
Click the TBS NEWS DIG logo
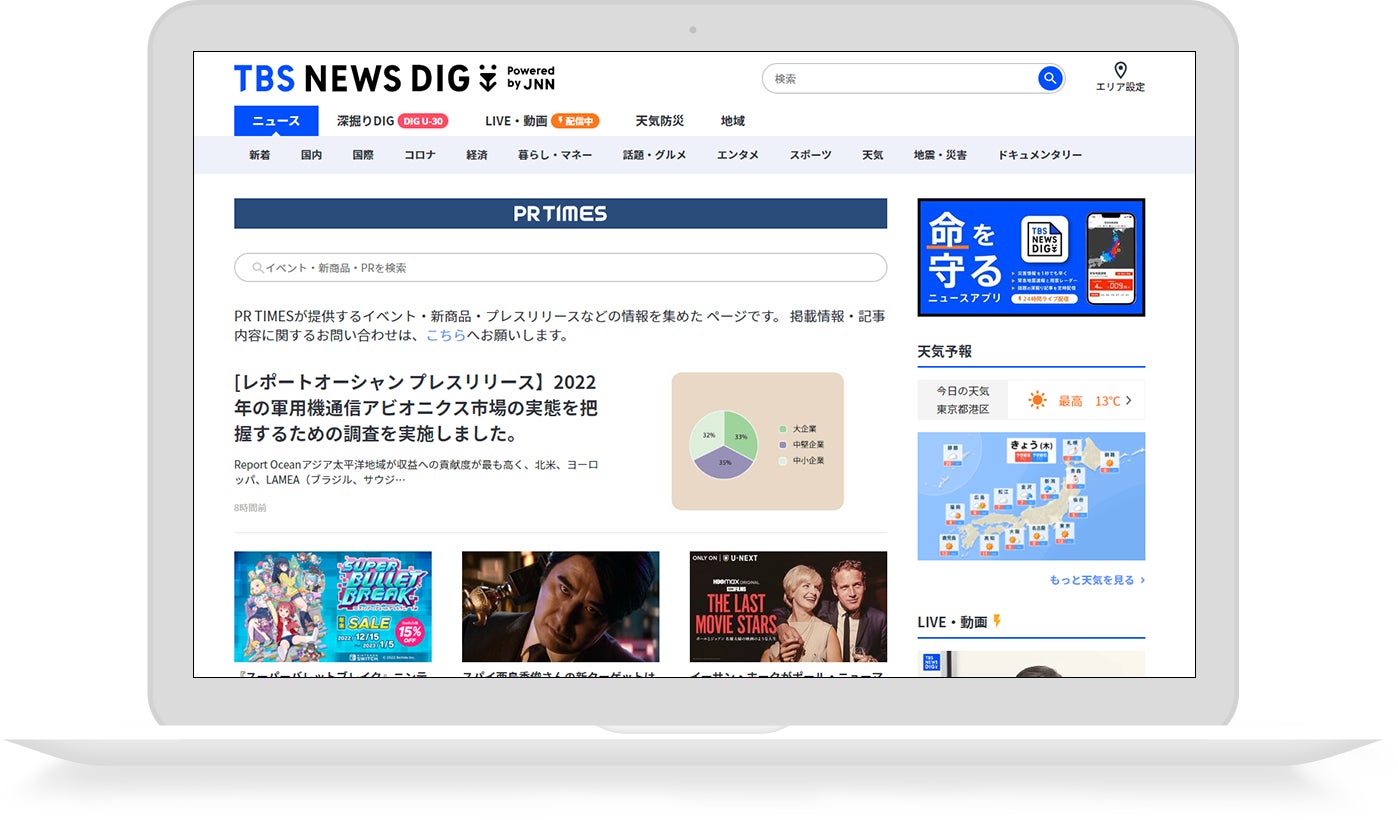[394, 78]
